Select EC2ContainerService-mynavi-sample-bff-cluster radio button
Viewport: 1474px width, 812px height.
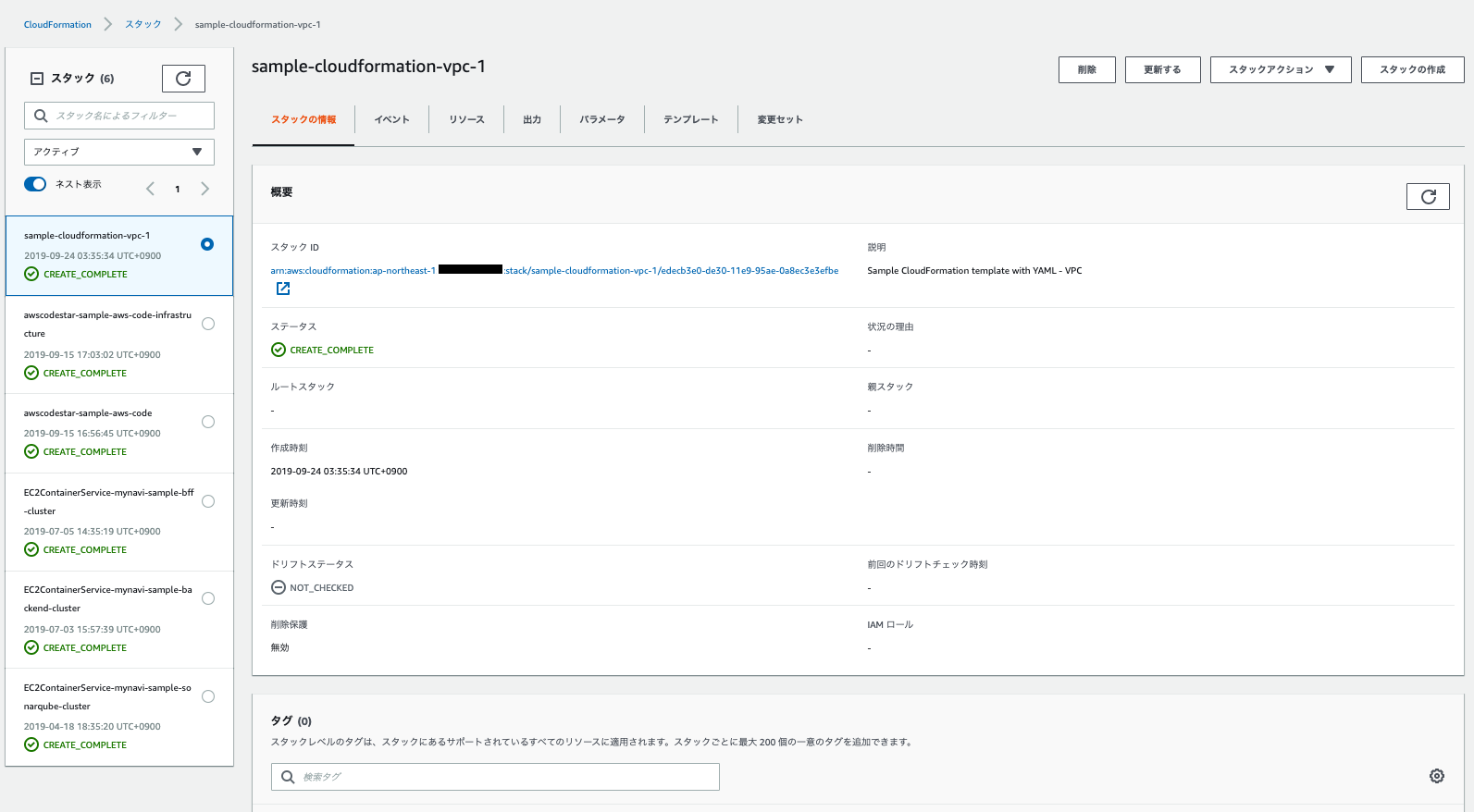(208, 501)
